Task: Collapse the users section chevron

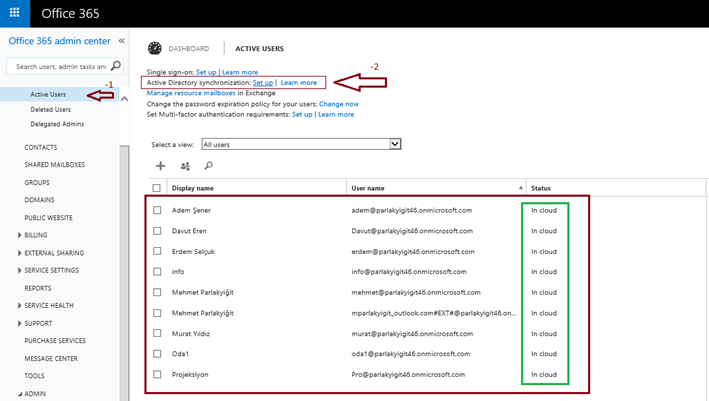Action: tap(124, 99)
